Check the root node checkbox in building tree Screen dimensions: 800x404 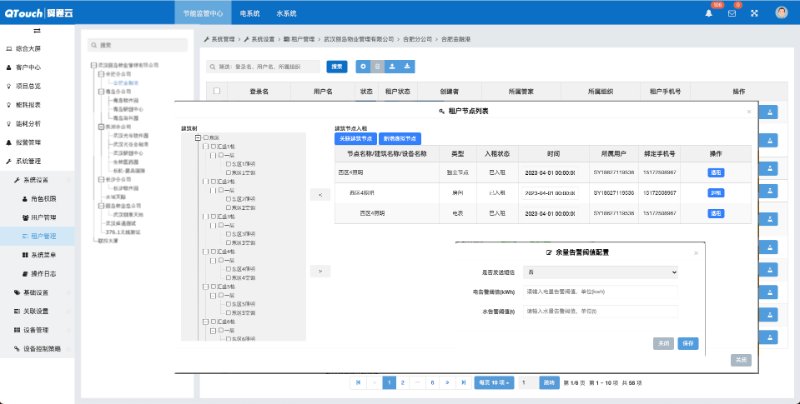point(206,137)
